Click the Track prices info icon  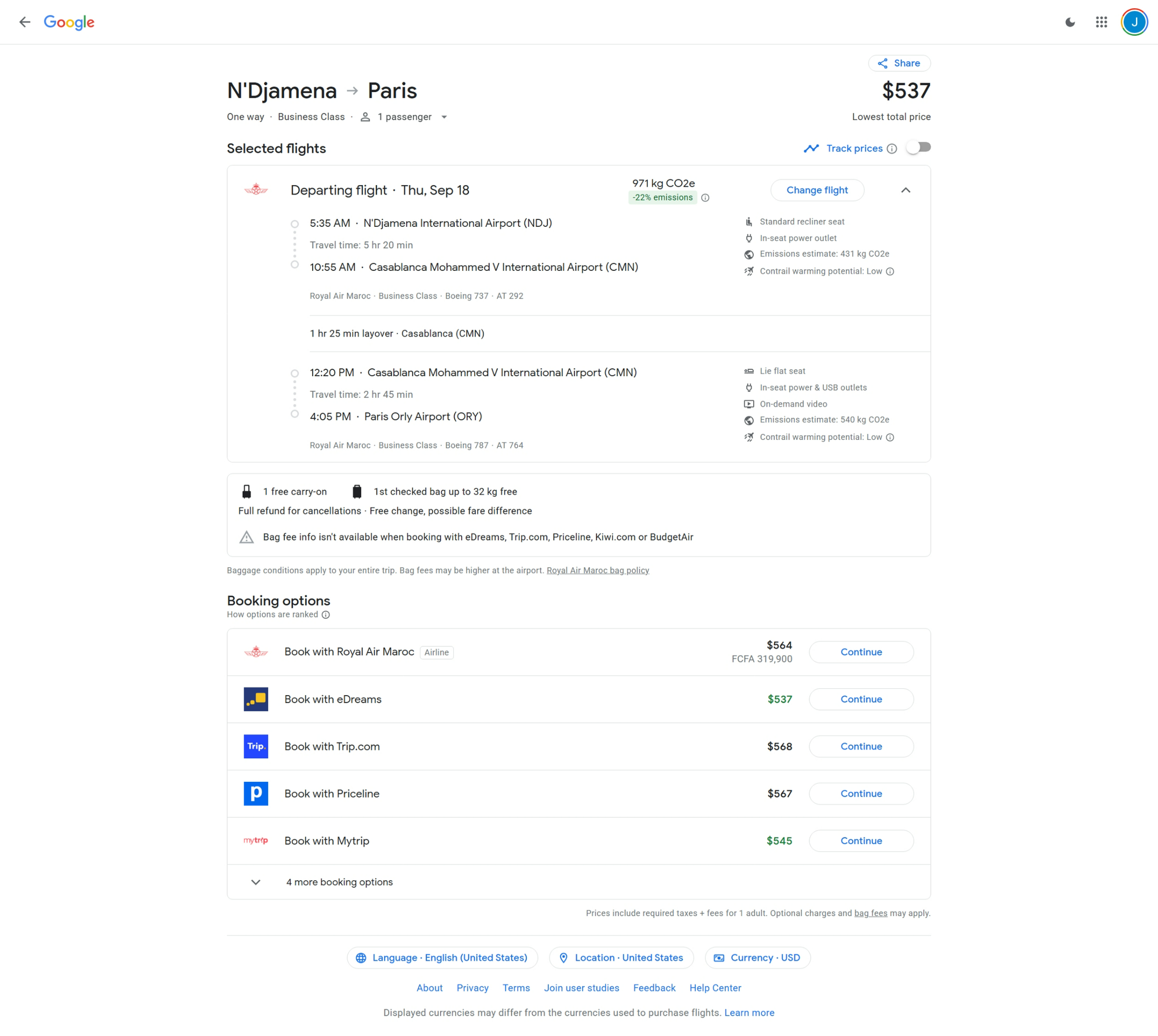[892, 149]
